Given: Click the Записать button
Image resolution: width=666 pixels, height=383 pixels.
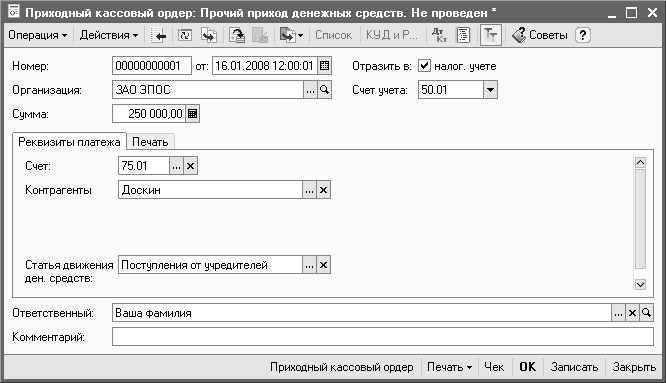Looking at the screenshot, I should pyautogui.click(x=574, y=367).
